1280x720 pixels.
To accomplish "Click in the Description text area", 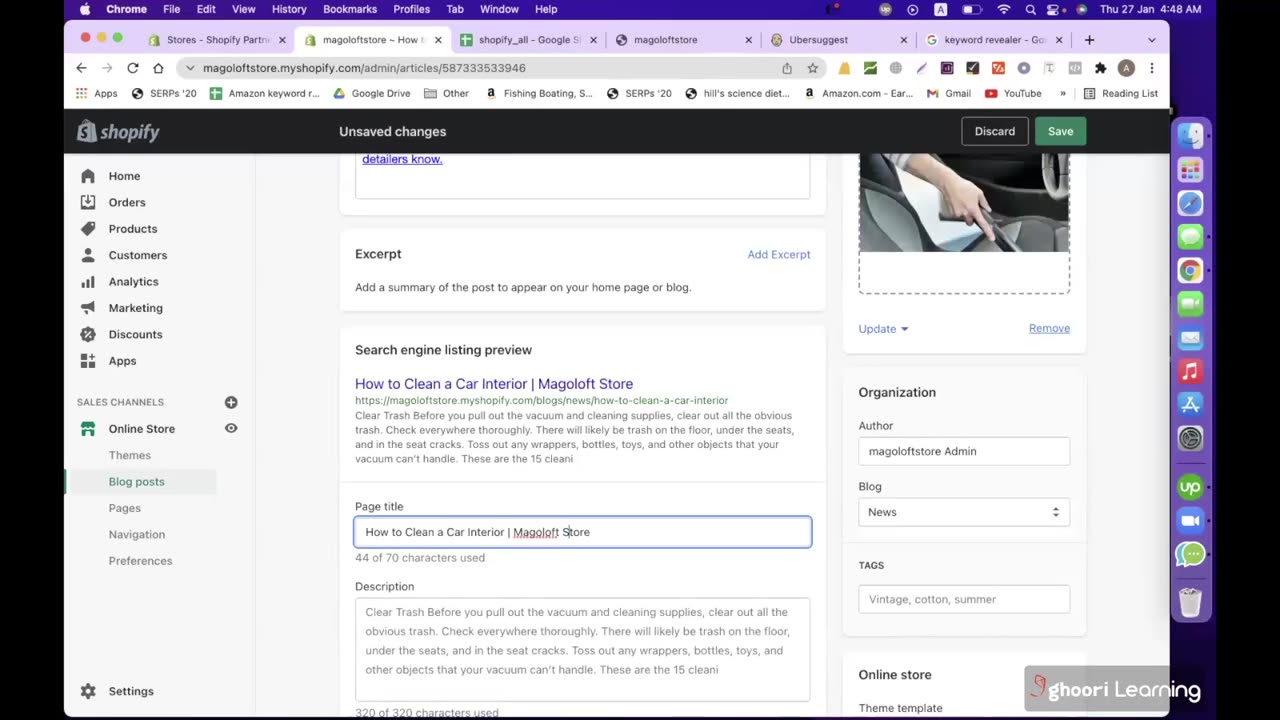I will coord(583,649).
